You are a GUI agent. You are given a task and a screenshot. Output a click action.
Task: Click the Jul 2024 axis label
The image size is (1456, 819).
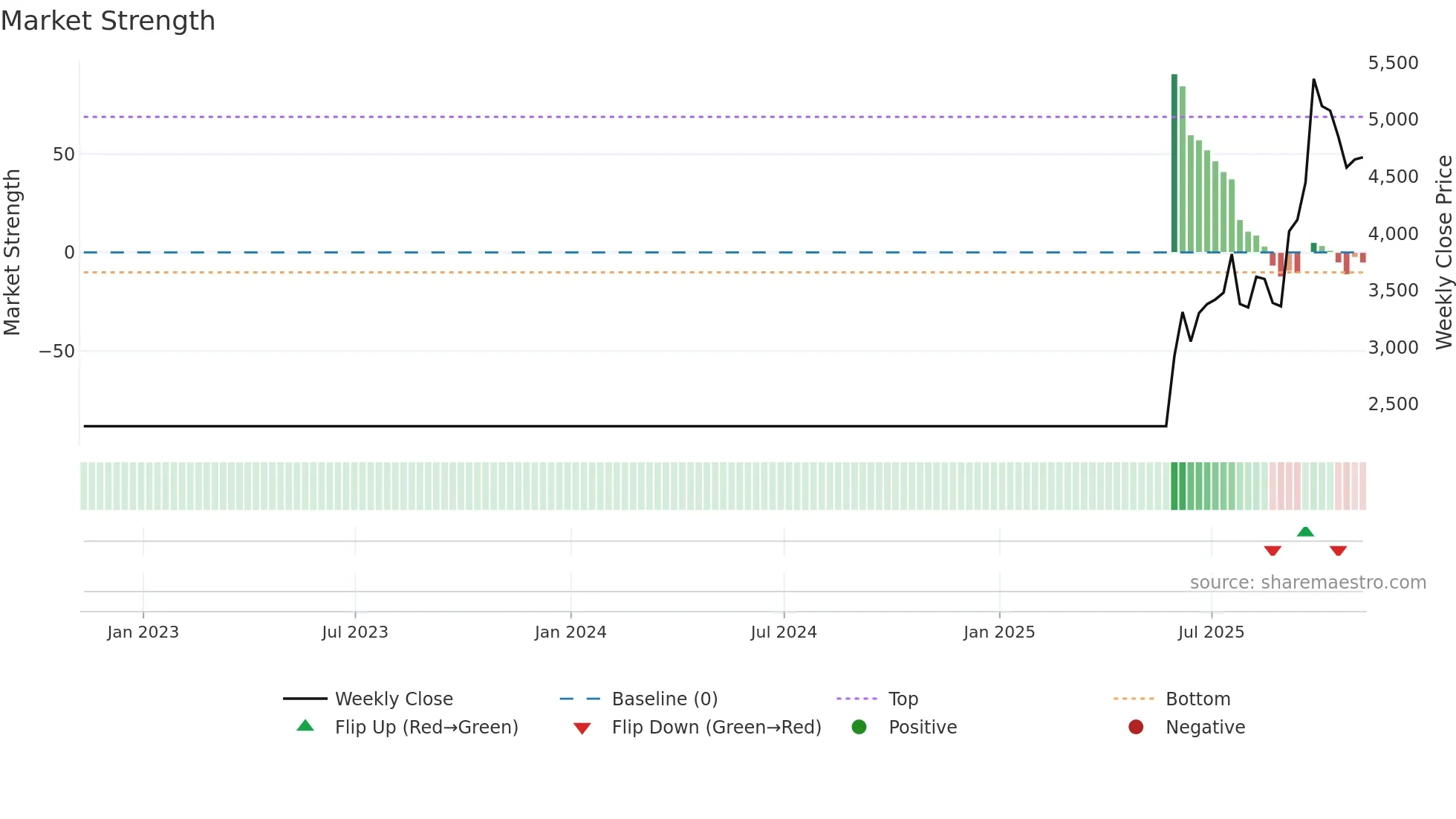(x=784, y=632)
